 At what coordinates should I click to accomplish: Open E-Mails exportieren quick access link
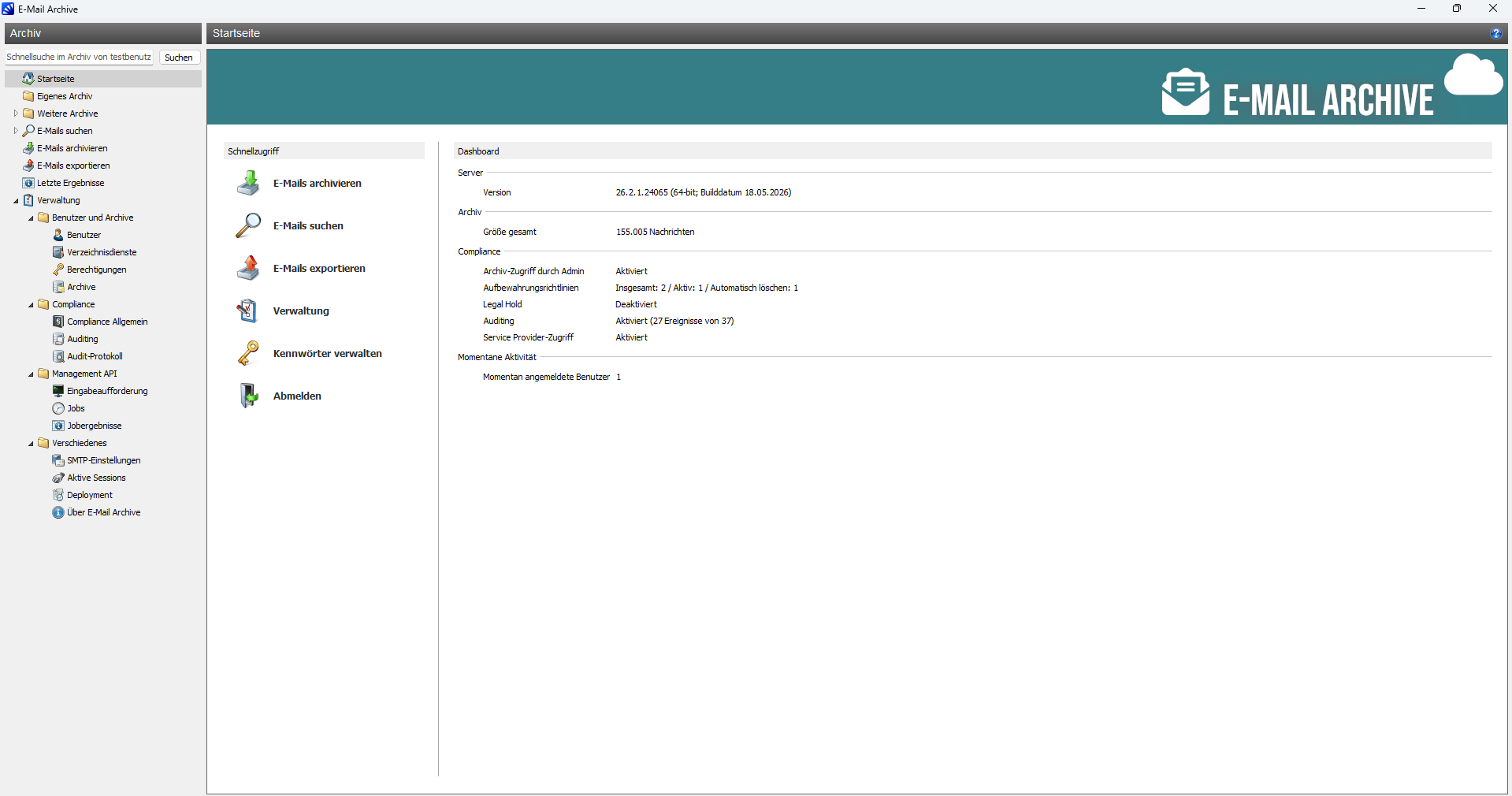(319, 269)
